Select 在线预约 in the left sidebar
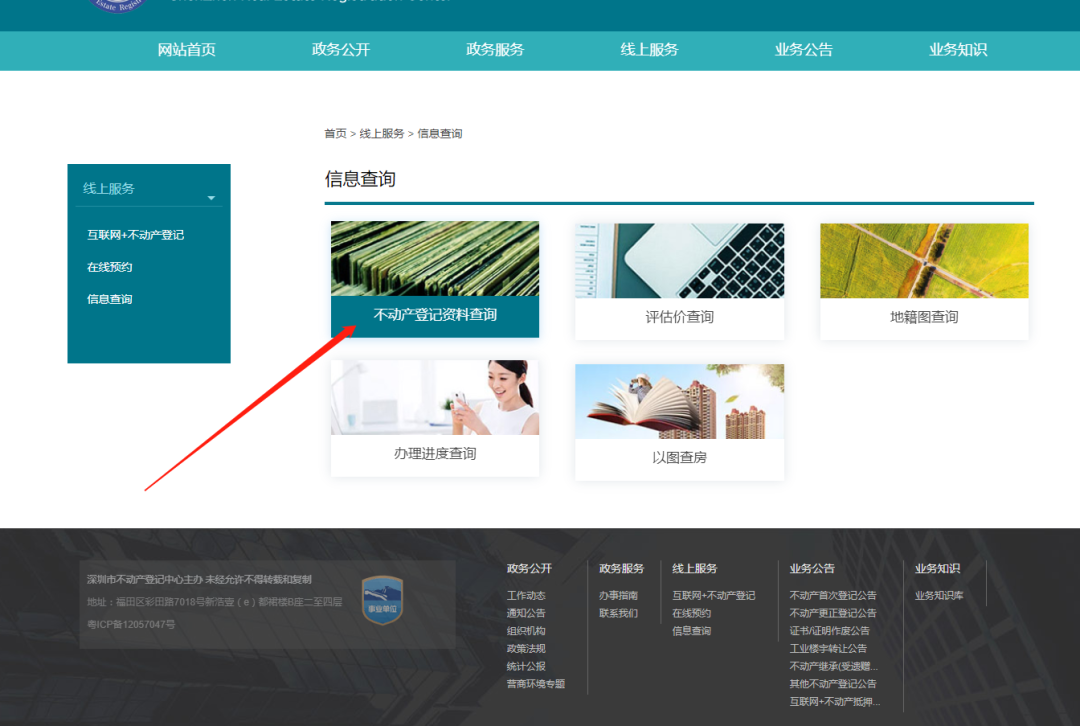Screen dimensions: 1080x726 (x=110, y=267)
